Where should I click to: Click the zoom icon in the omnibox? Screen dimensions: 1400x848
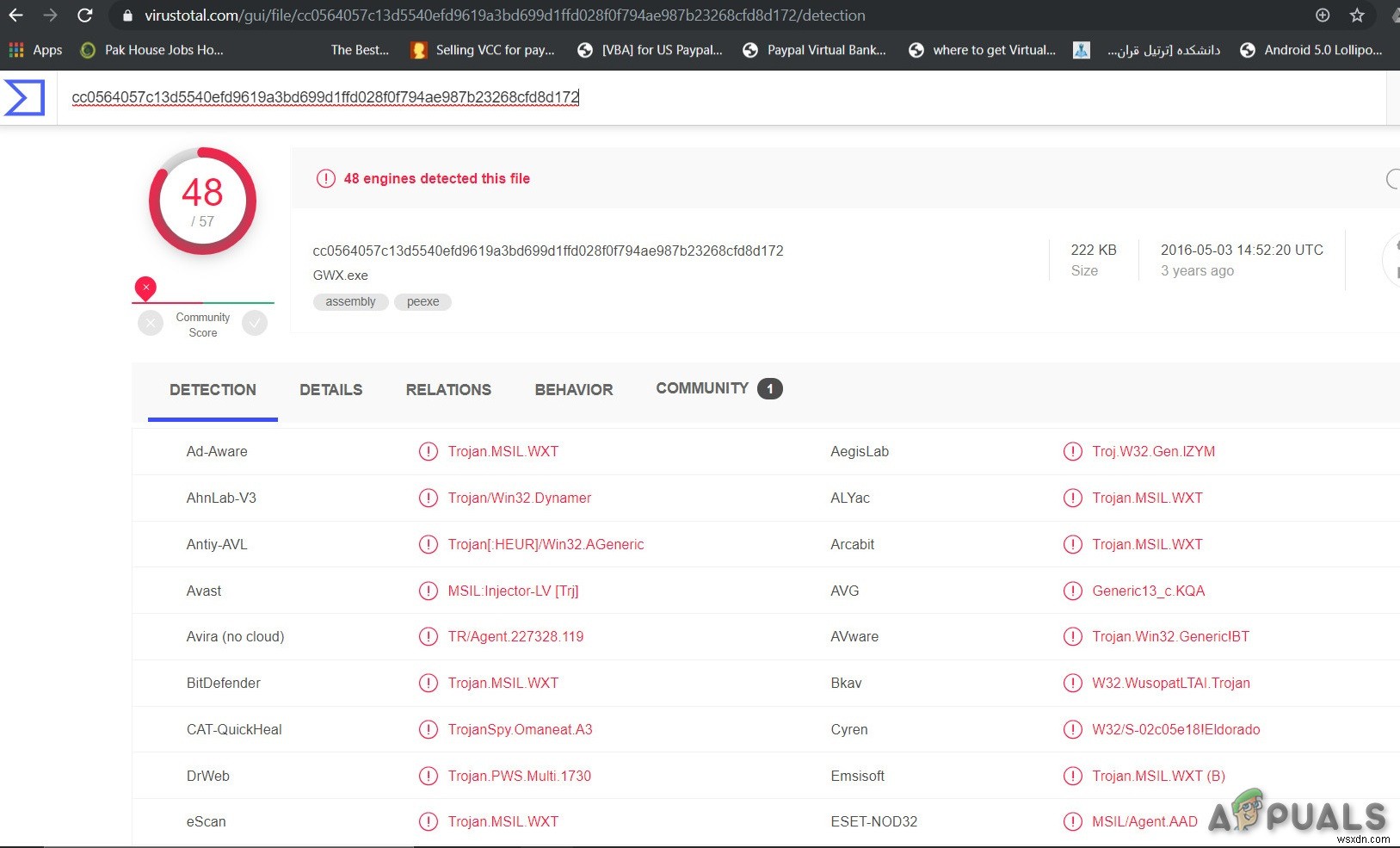[x=1323, y=15]
